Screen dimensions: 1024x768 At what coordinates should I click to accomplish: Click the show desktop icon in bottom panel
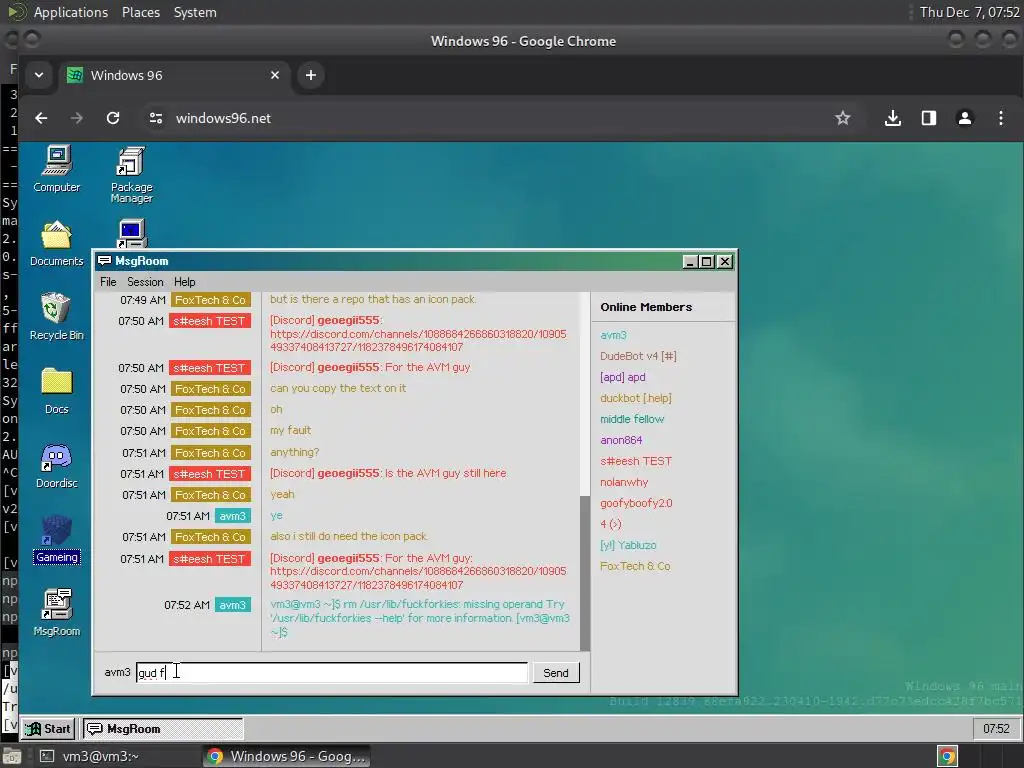(x=12, y=756)
